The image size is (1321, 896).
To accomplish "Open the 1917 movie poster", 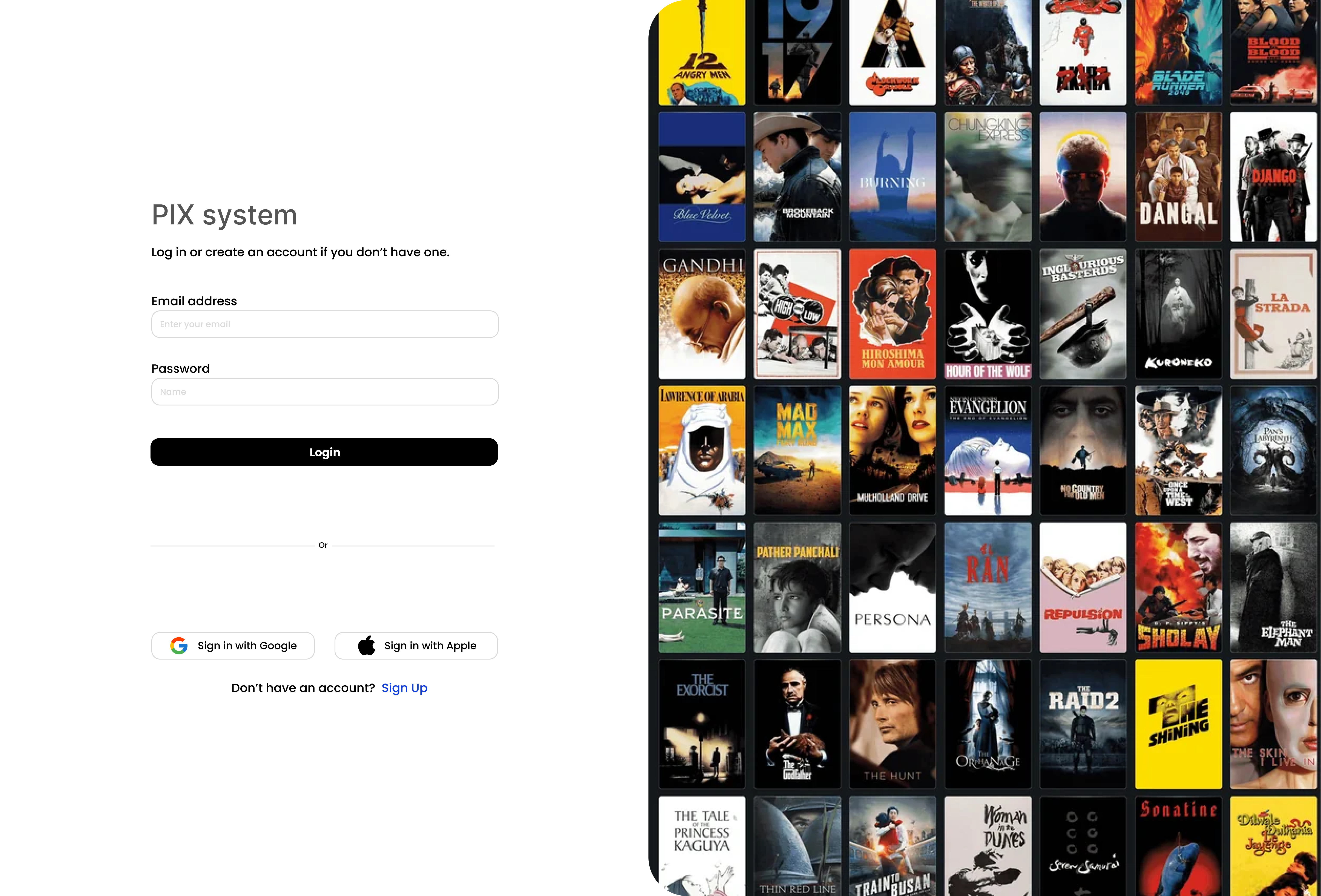I will [797, 52].
